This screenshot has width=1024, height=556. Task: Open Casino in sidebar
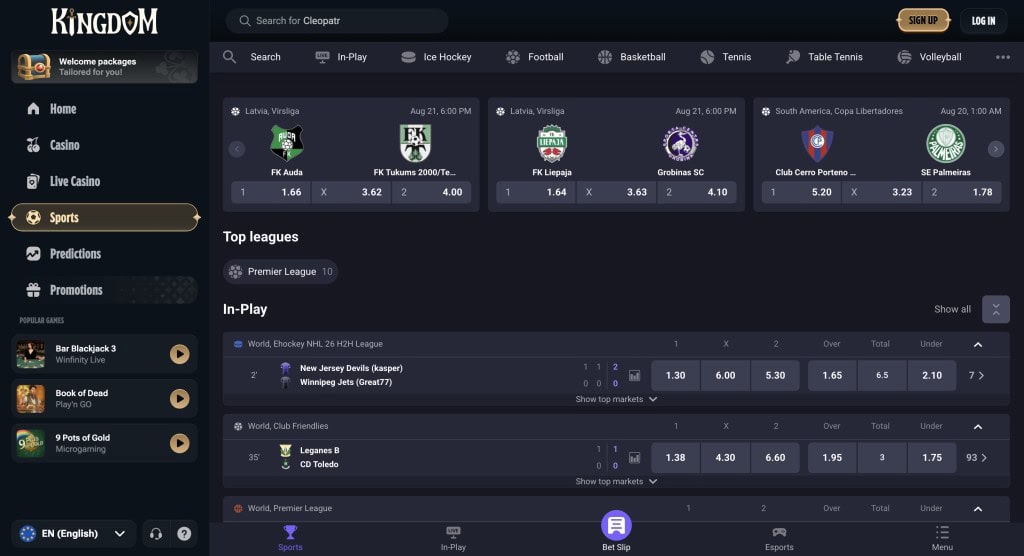[x=104, y=145]
